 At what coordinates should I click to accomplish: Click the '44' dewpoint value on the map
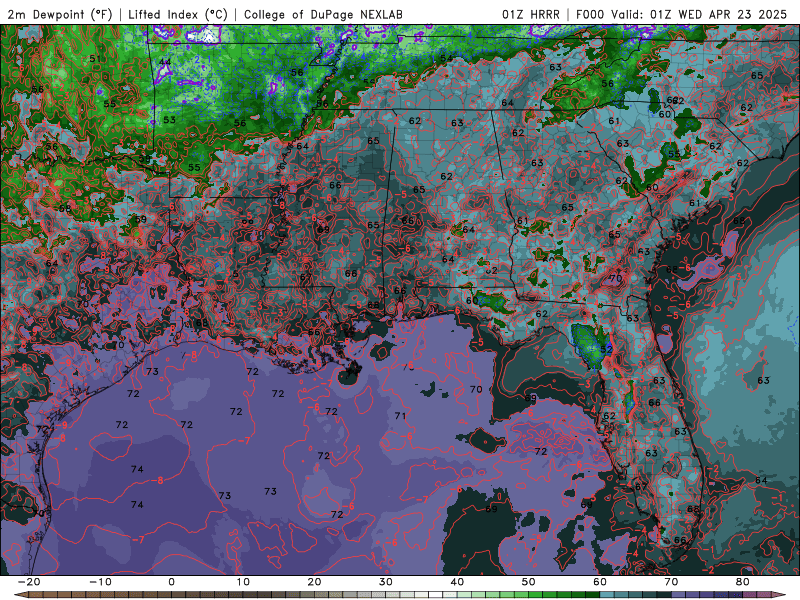click(165, 62)
